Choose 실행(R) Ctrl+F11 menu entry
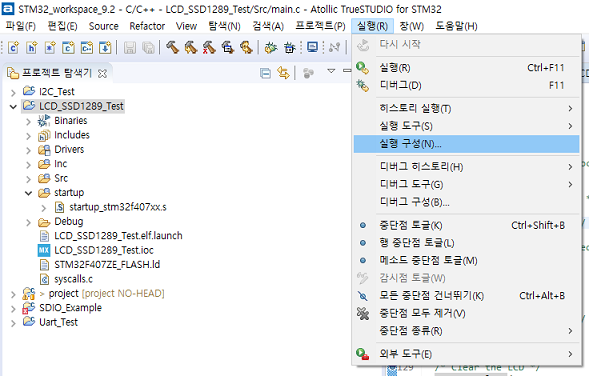 (466, 68)
